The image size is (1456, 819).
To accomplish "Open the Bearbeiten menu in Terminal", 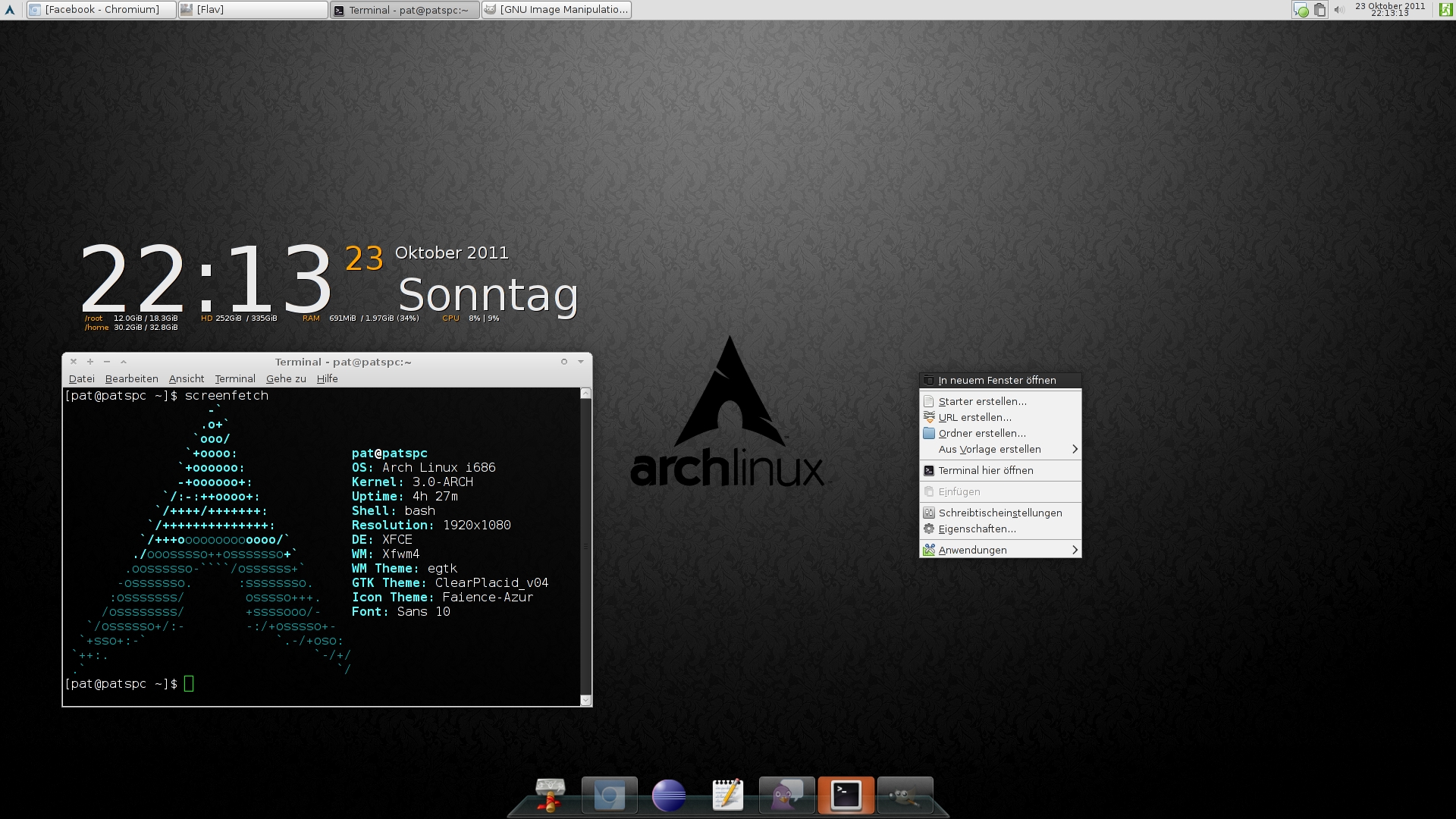I will (132, 379).
